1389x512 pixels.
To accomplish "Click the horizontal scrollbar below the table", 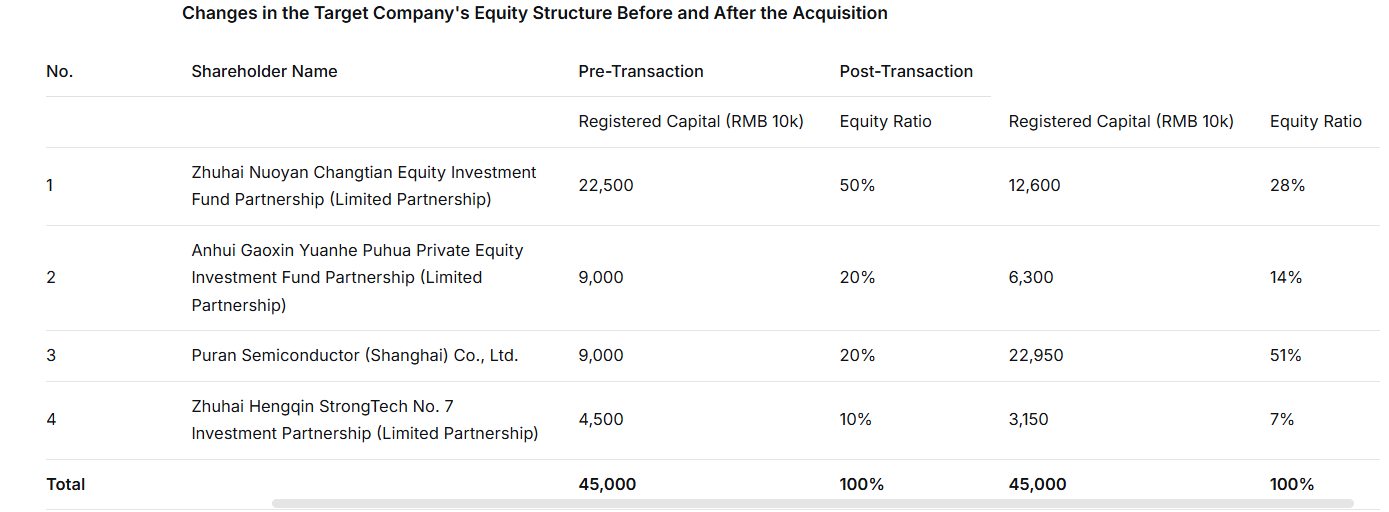I will [812, 503].
